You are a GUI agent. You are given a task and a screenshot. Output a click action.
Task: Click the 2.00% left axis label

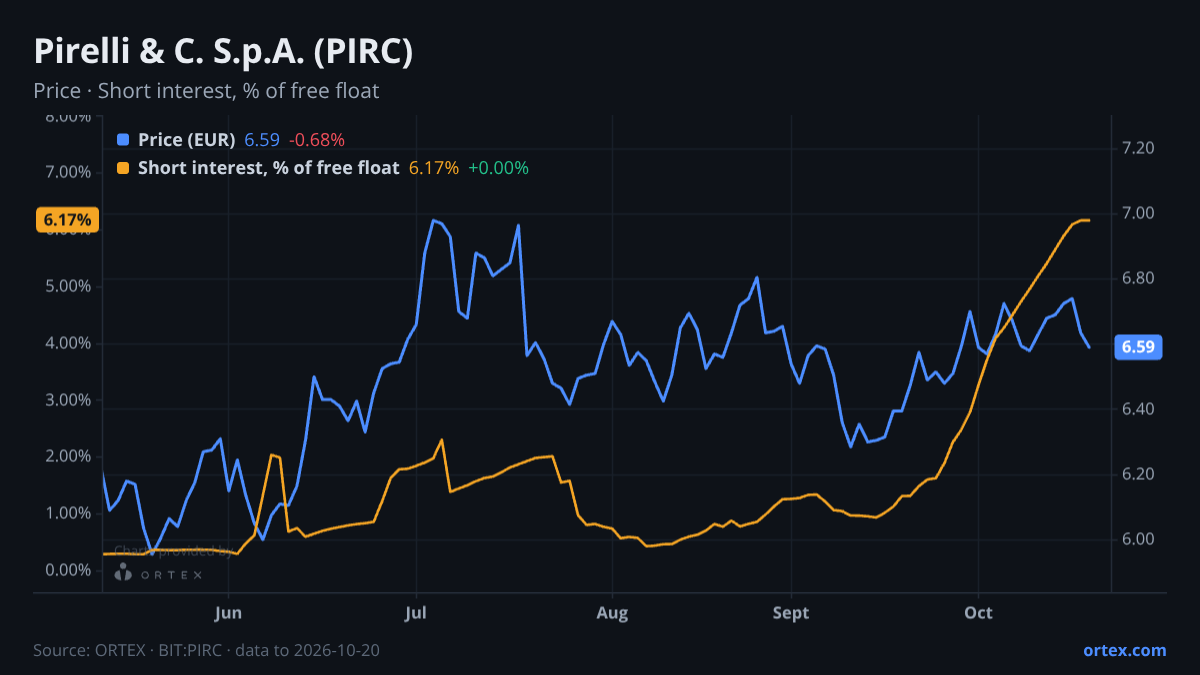point(66,456)
